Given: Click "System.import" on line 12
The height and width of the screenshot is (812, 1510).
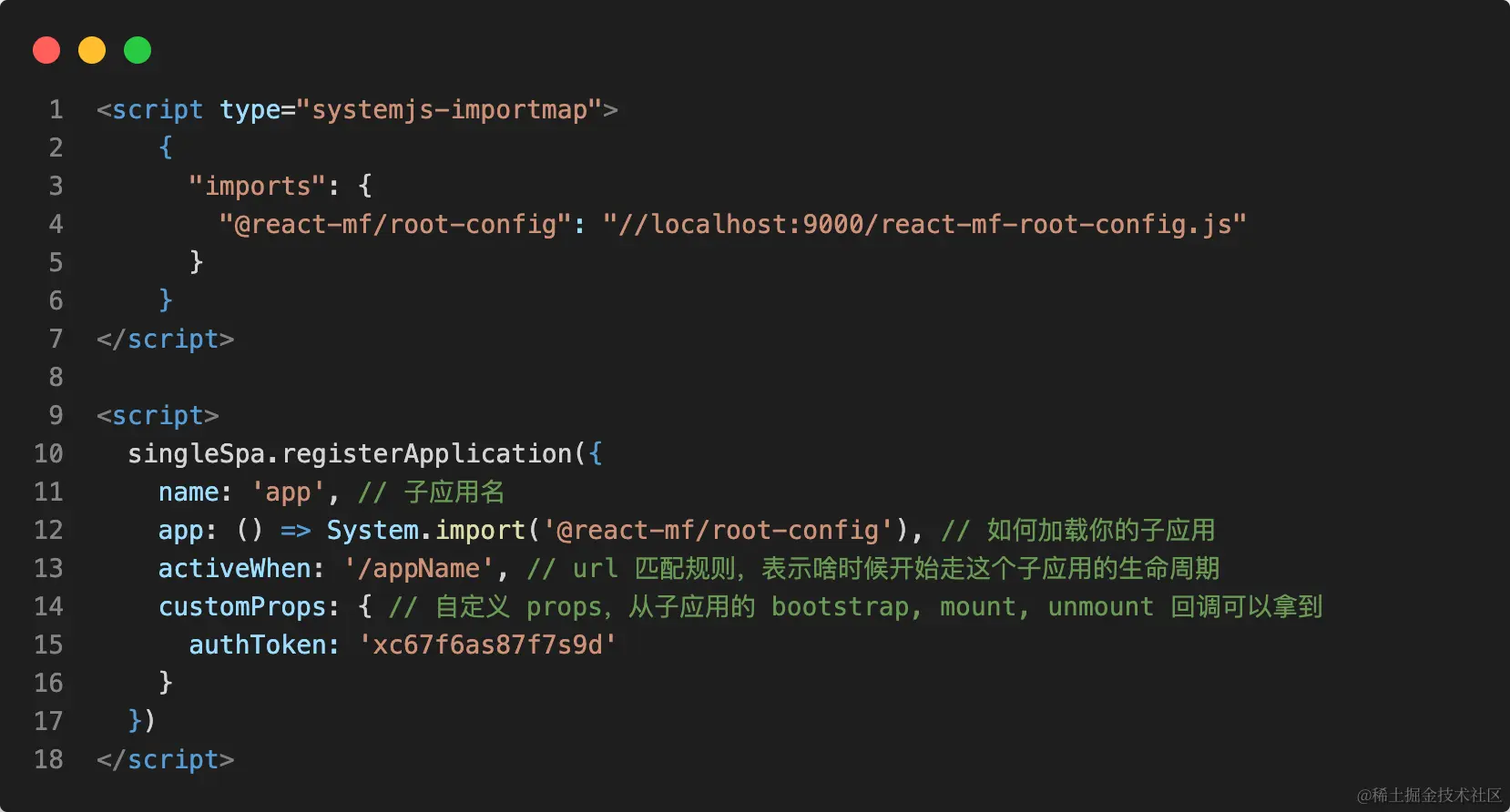Looking at the screenshot, I should click(x=426, y=531).
